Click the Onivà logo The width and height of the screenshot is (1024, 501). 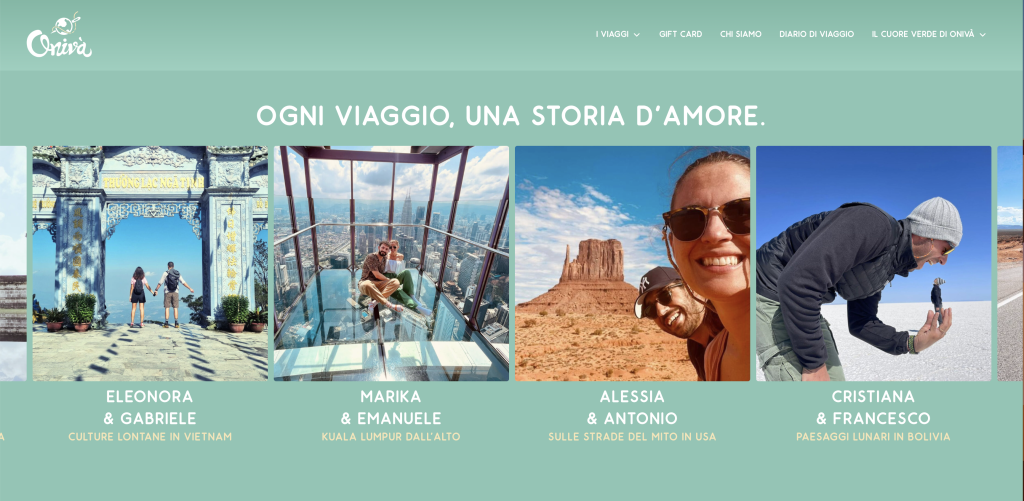[59, 35]
